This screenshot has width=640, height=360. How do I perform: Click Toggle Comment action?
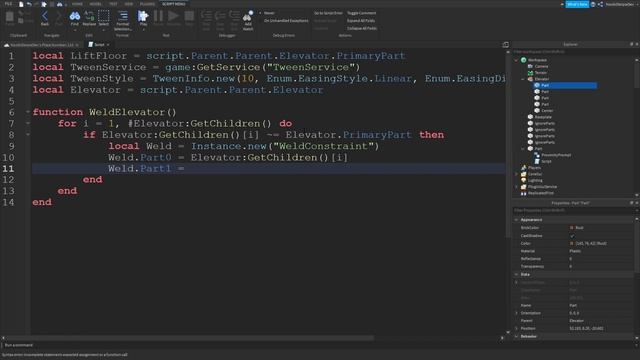click(362, 13)
